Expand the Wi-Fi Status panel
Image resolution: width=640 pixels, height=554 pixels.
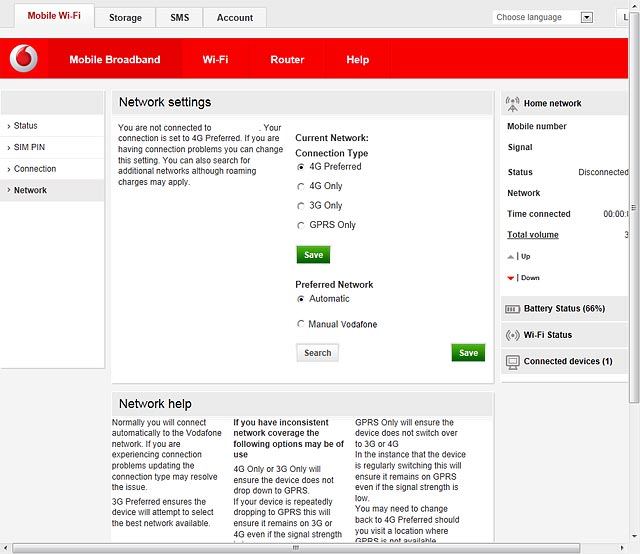[x=564, y=335]
